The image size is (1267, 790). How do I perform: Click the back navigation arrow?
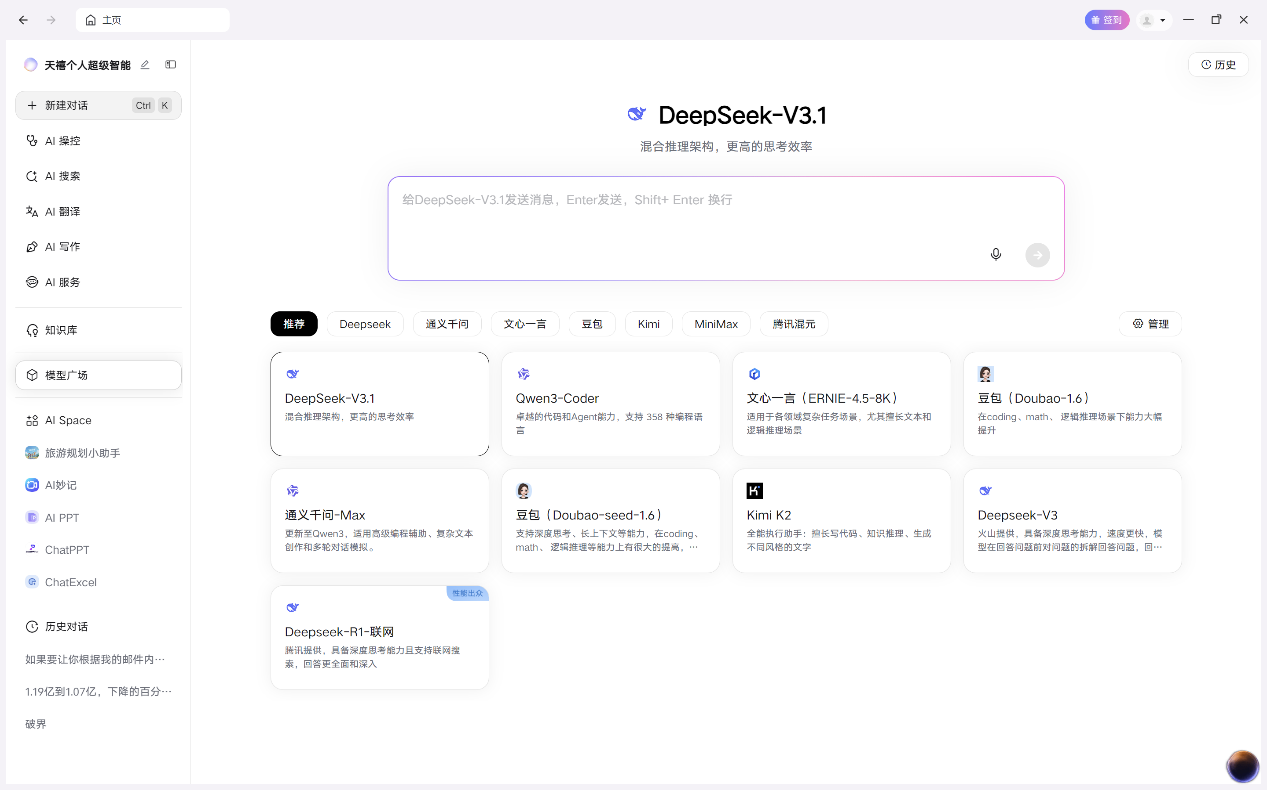click(23, 20)
